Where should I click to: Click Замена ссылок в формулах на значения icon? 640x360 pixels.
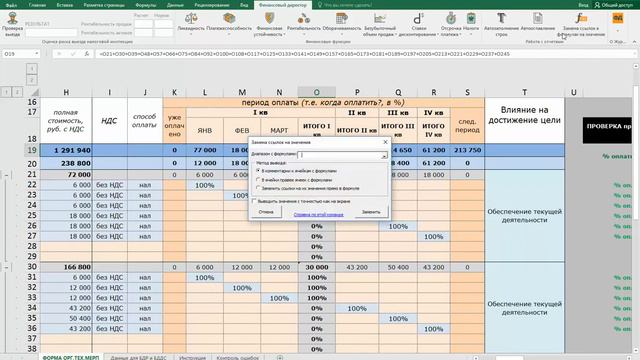coord(581,18)
